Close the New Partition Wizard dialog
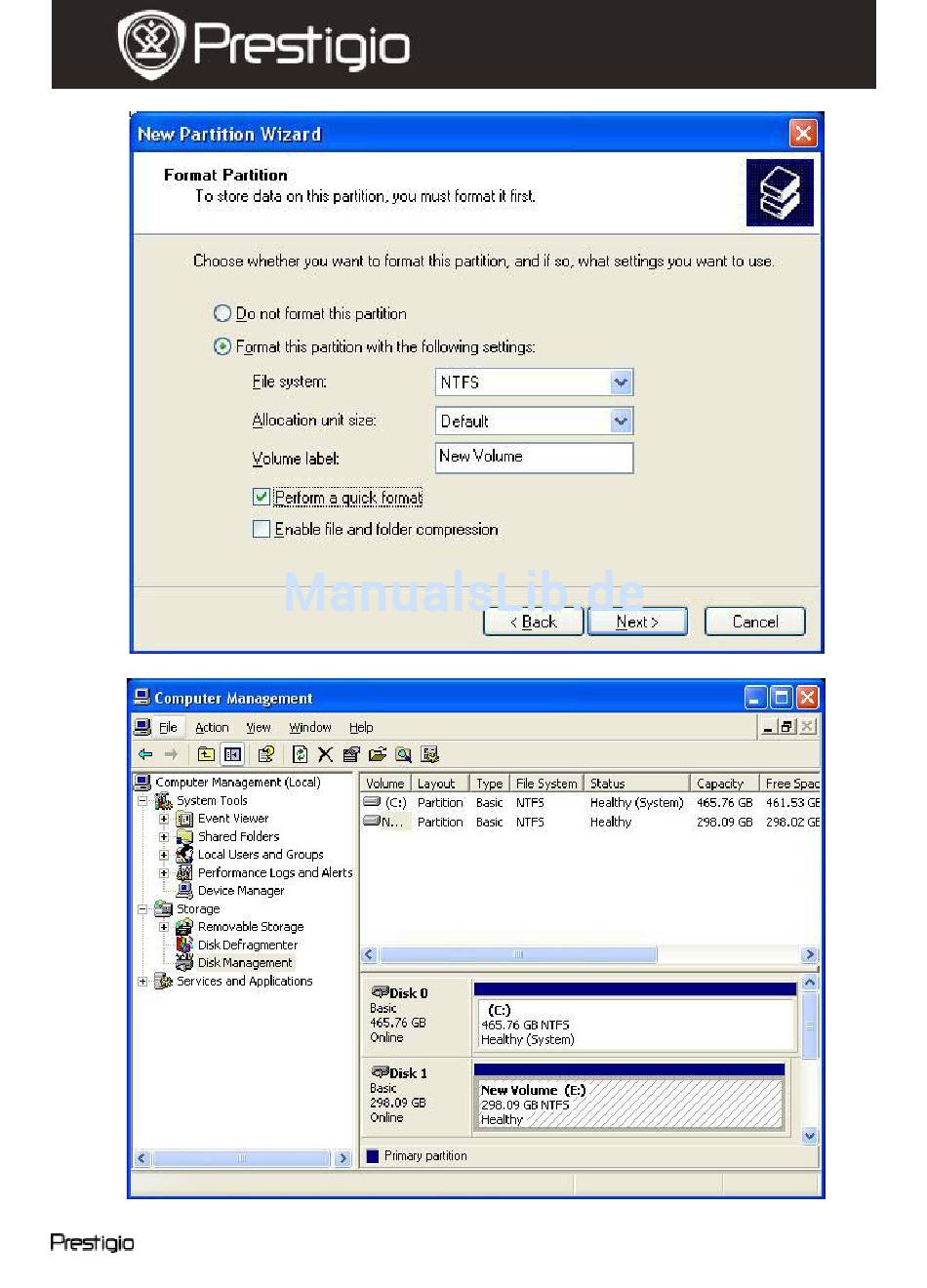Screen dimensions: 927x1288 coord(803,133)
